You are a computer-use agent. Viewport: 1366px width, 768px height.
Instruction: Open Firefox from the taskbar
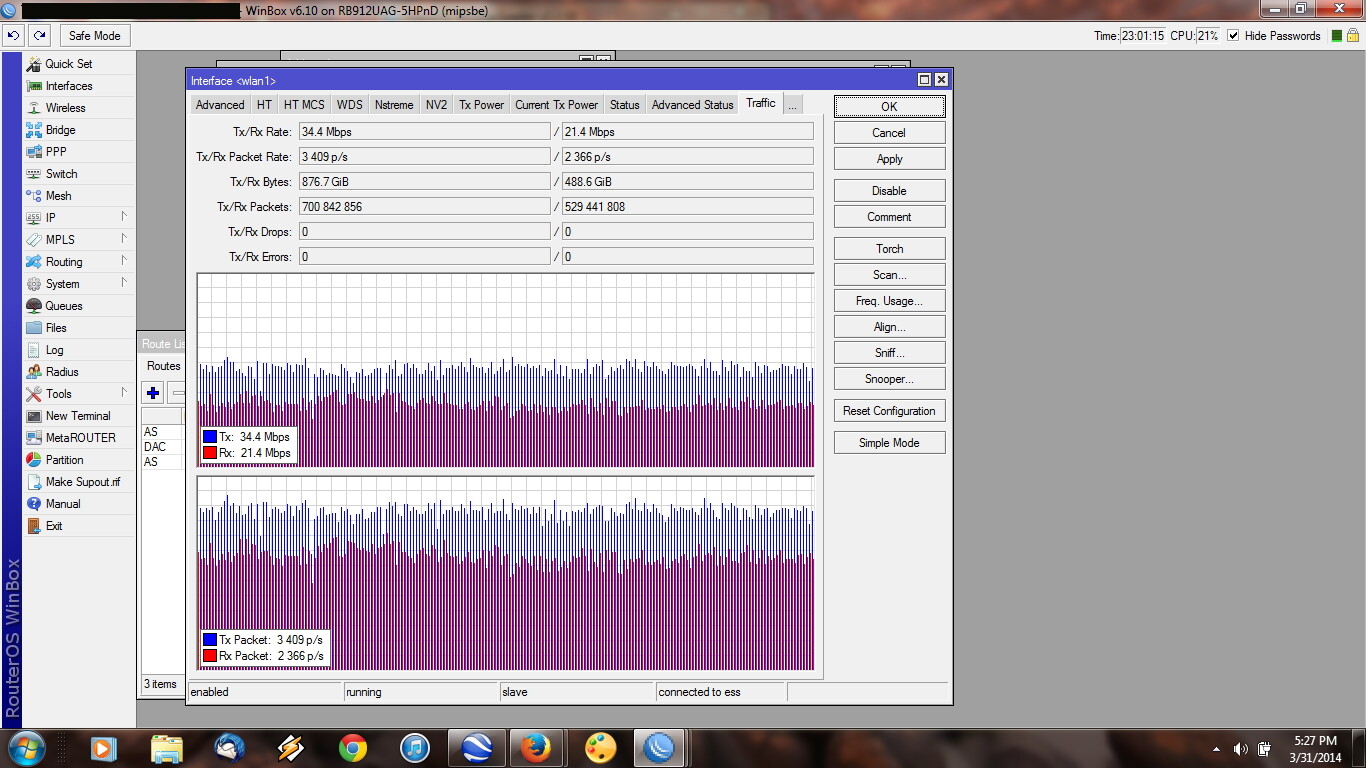point(536,748)
